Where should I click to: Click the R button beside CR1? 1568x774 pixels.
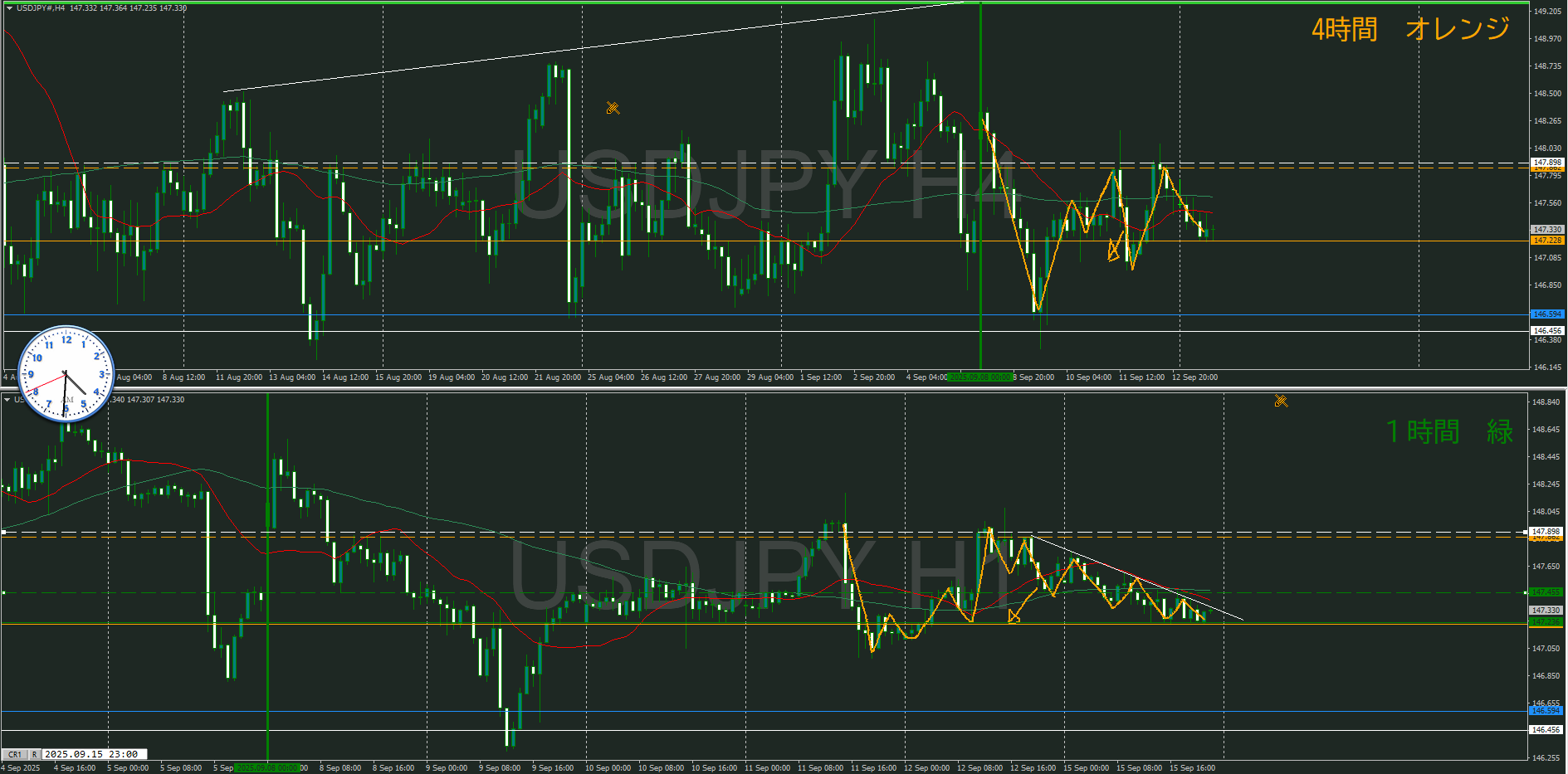point(35,755)
